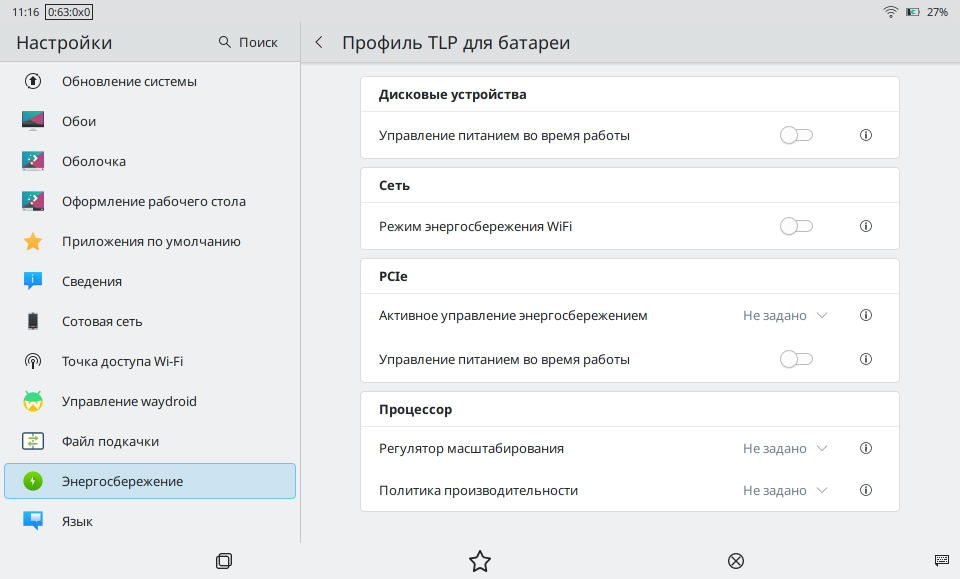Tap the star home icon in bottom bar
Viewport: 960px width, 579px height.
(480, 561)
